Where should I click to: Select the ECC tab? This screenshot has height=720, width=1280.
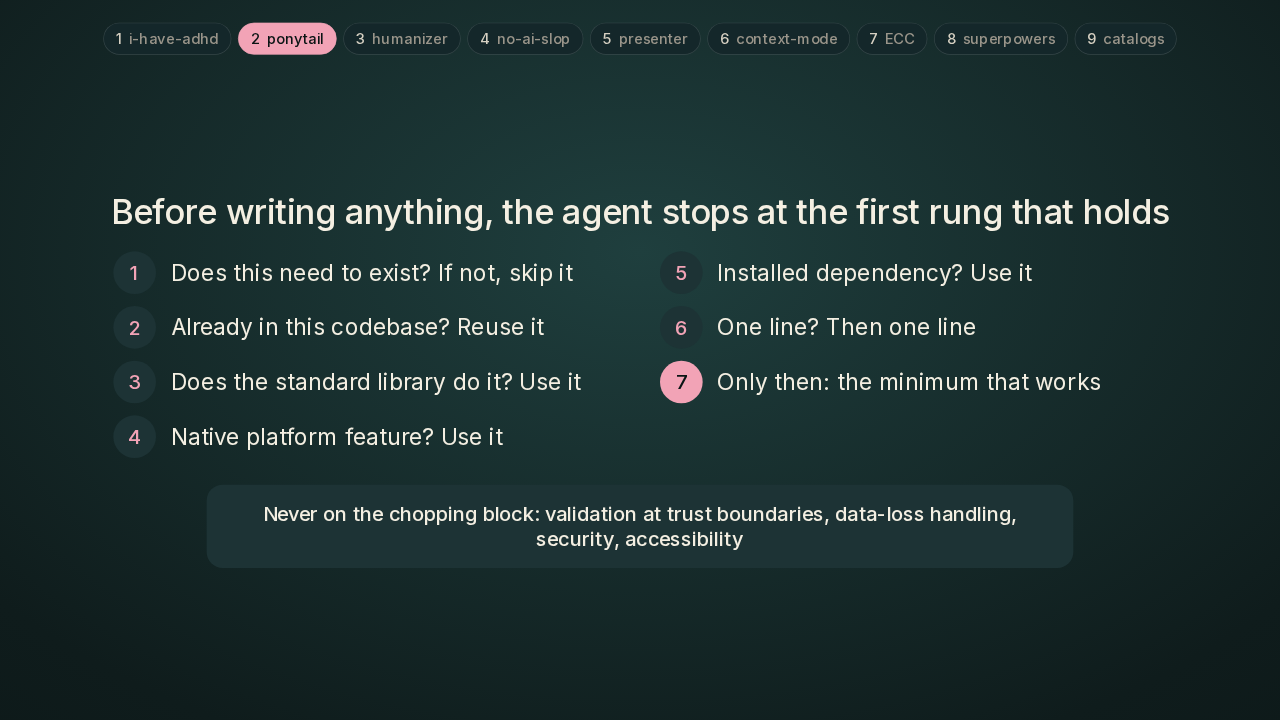[x=892, y=39]
